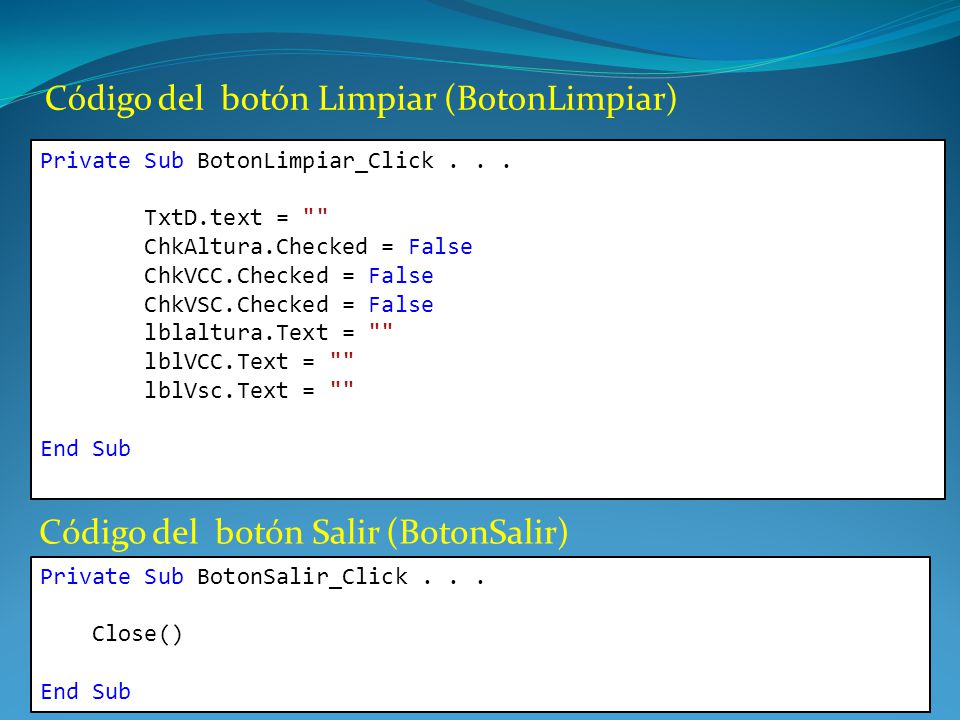Click the line "Private Sub BotonLimpiar_Click . . ."

click(x=276, y=161)
